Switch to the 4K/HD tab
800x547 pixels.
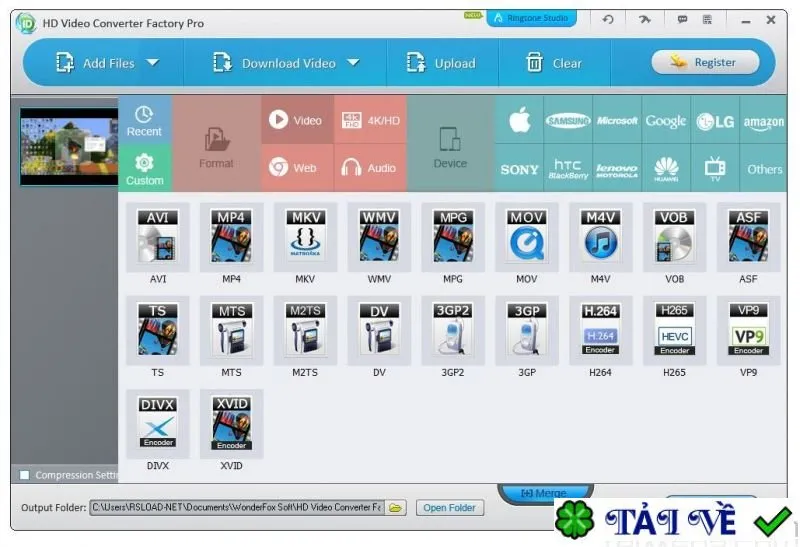(370, 120)
